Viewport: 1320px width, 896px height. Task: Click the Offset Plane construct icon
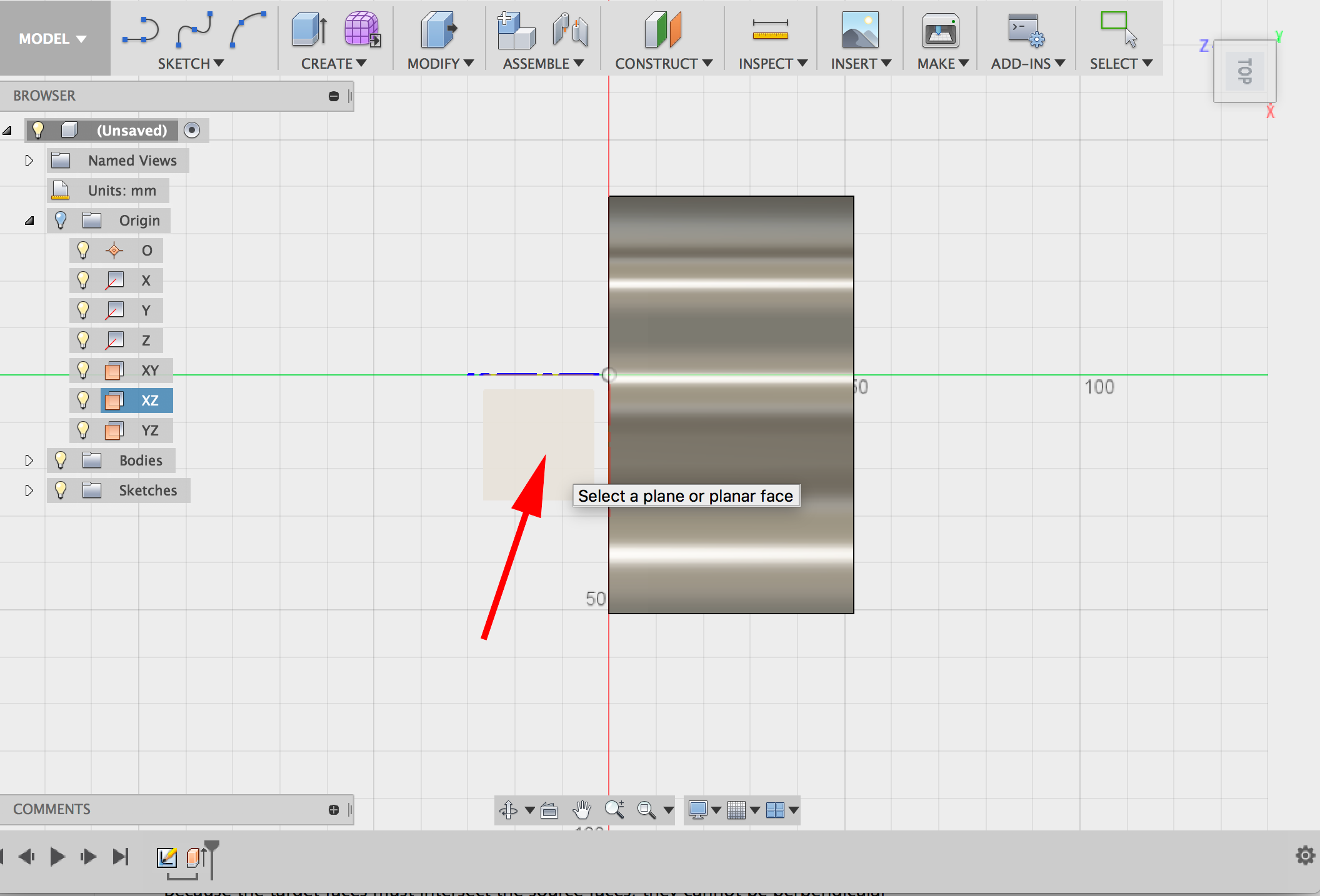pyautogui.click(x=662, y=30)
